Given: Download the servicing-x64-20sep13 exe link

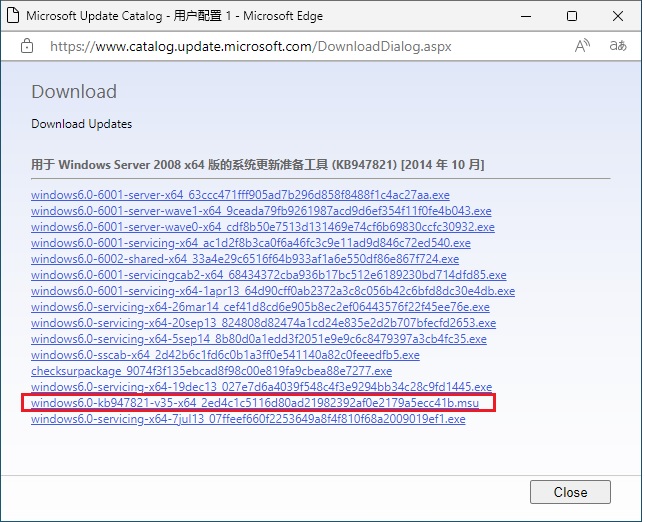Looking at the screenshot, I should click(x=263, y=323).
